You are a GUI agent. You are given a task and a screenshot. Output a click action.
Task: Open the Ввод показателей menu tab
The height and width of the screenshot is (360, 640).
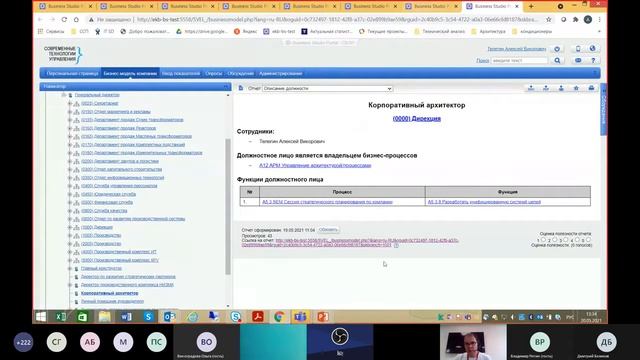coord(181,73)
